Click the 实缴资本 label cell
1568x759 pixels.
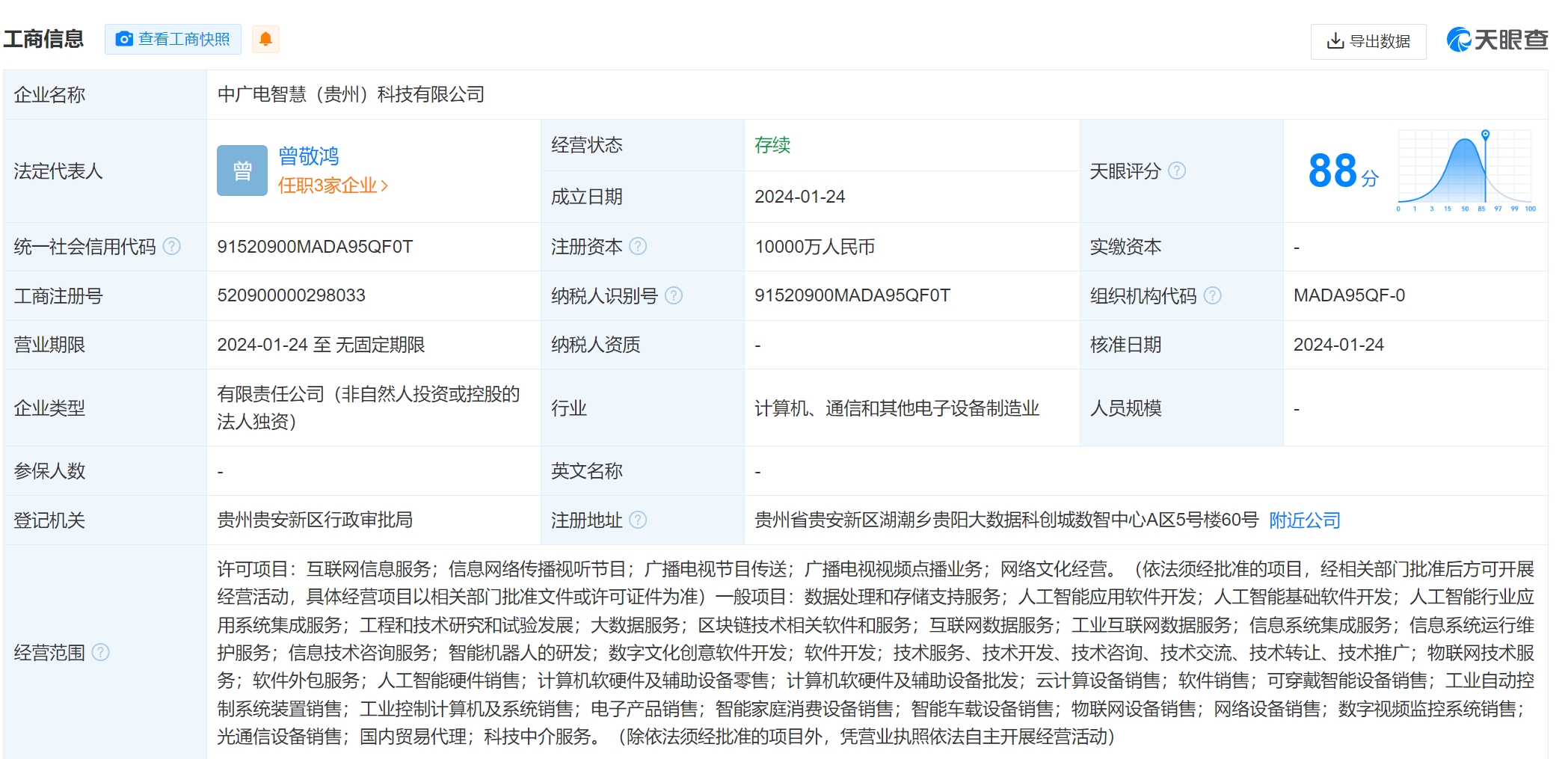(x=1181, y=247)
